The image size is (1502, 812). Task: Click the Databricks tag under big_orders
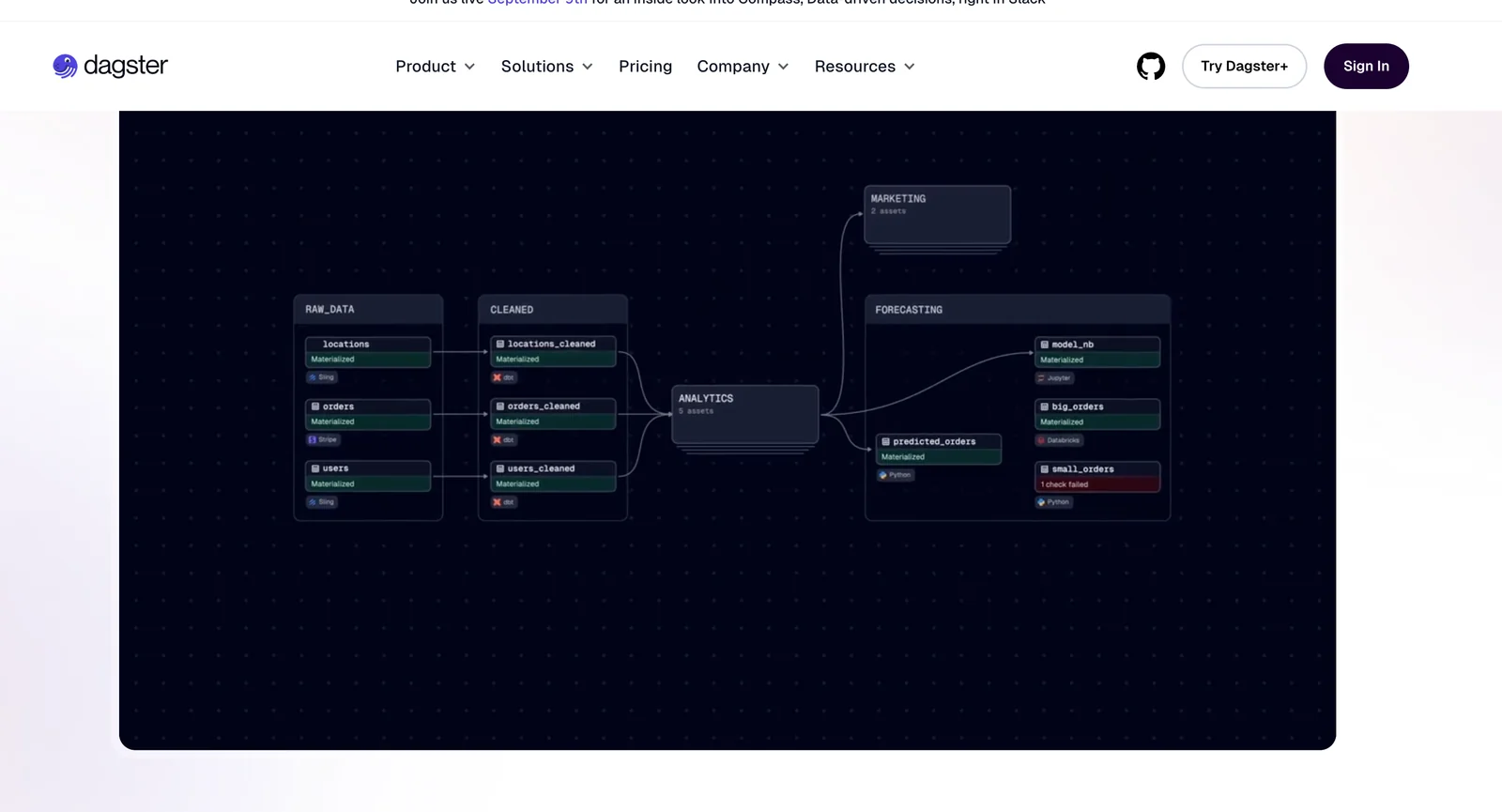tap(1059, 440)
